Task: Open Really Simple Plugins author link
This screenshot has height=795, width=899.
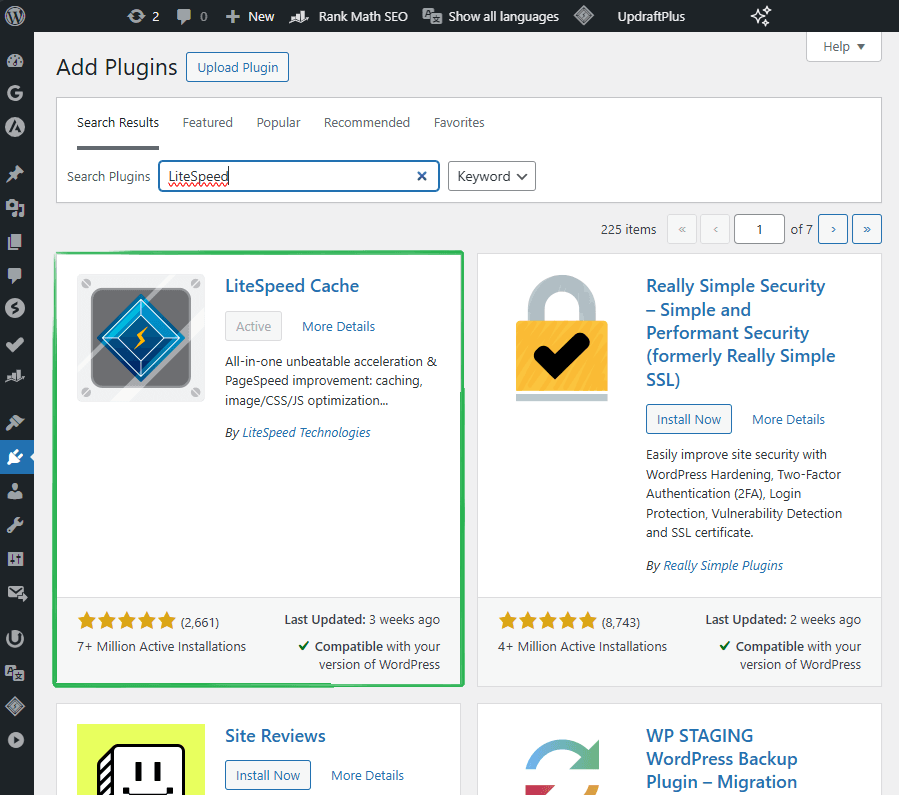Action: (x=723, y=565)
